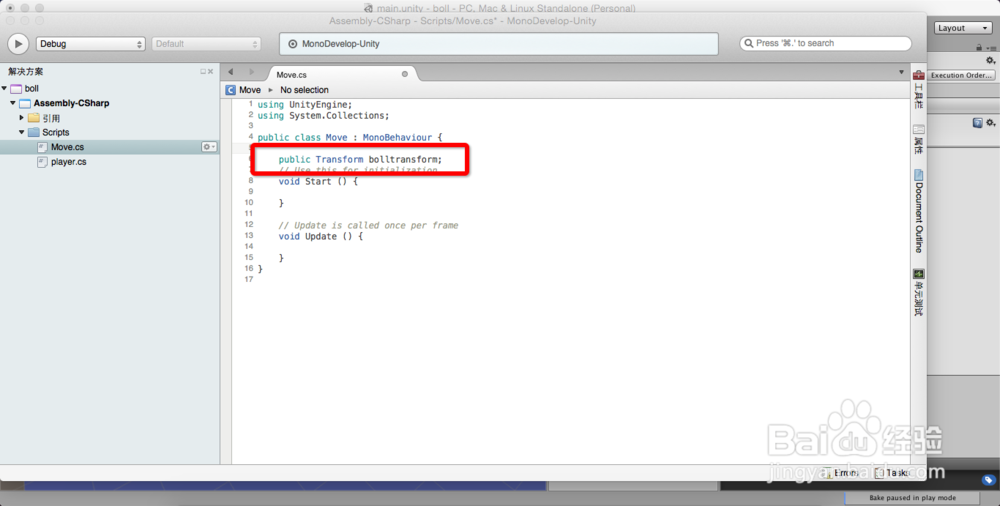Viewport: 1000px width, 506px height.
Task: Open the Unity panel context menu icon
Action: pos(992,48)
